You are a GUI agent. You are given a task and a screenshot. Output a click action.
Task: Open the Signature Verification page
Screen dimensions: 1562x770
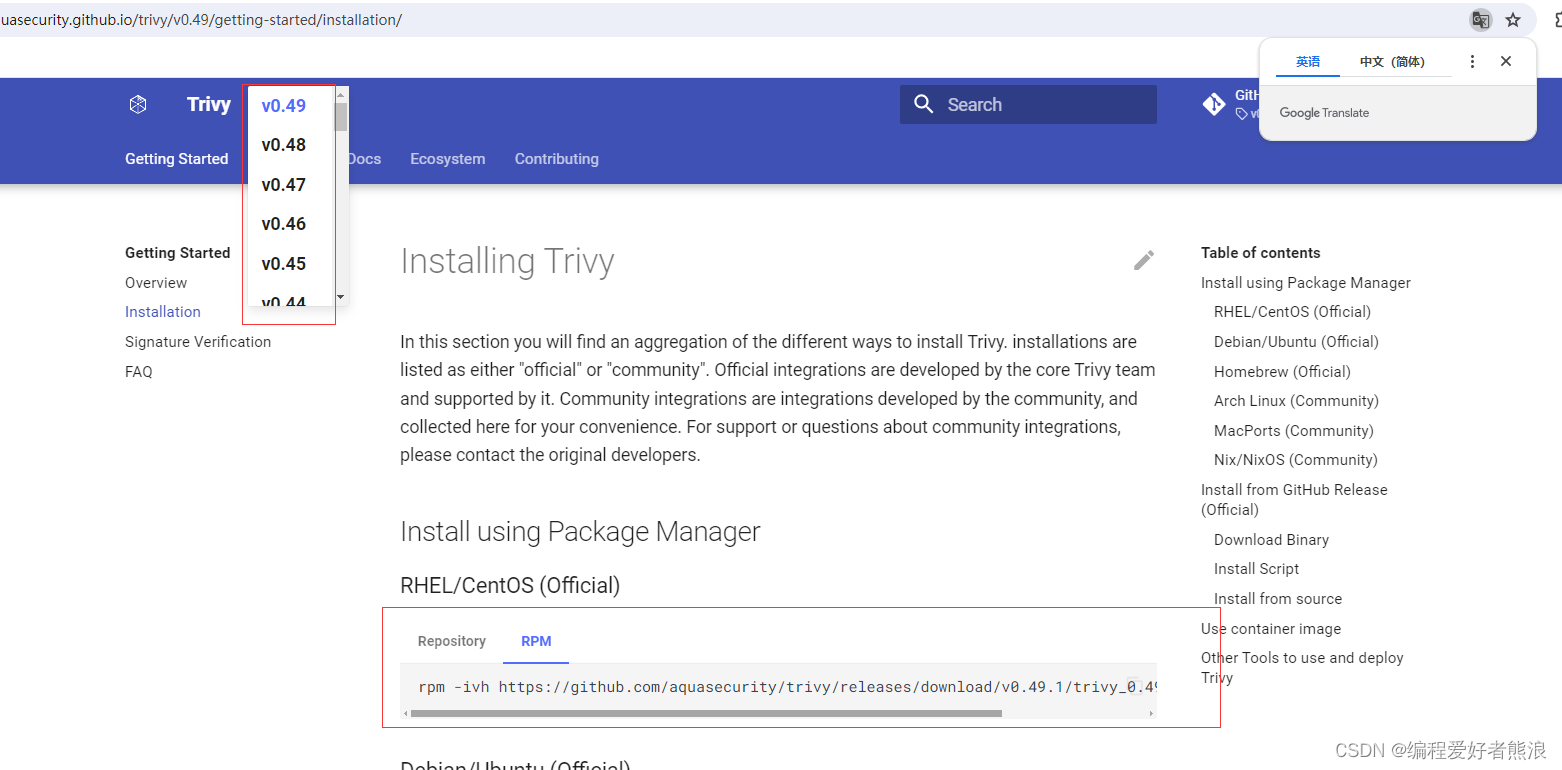(x=197, y=341)
